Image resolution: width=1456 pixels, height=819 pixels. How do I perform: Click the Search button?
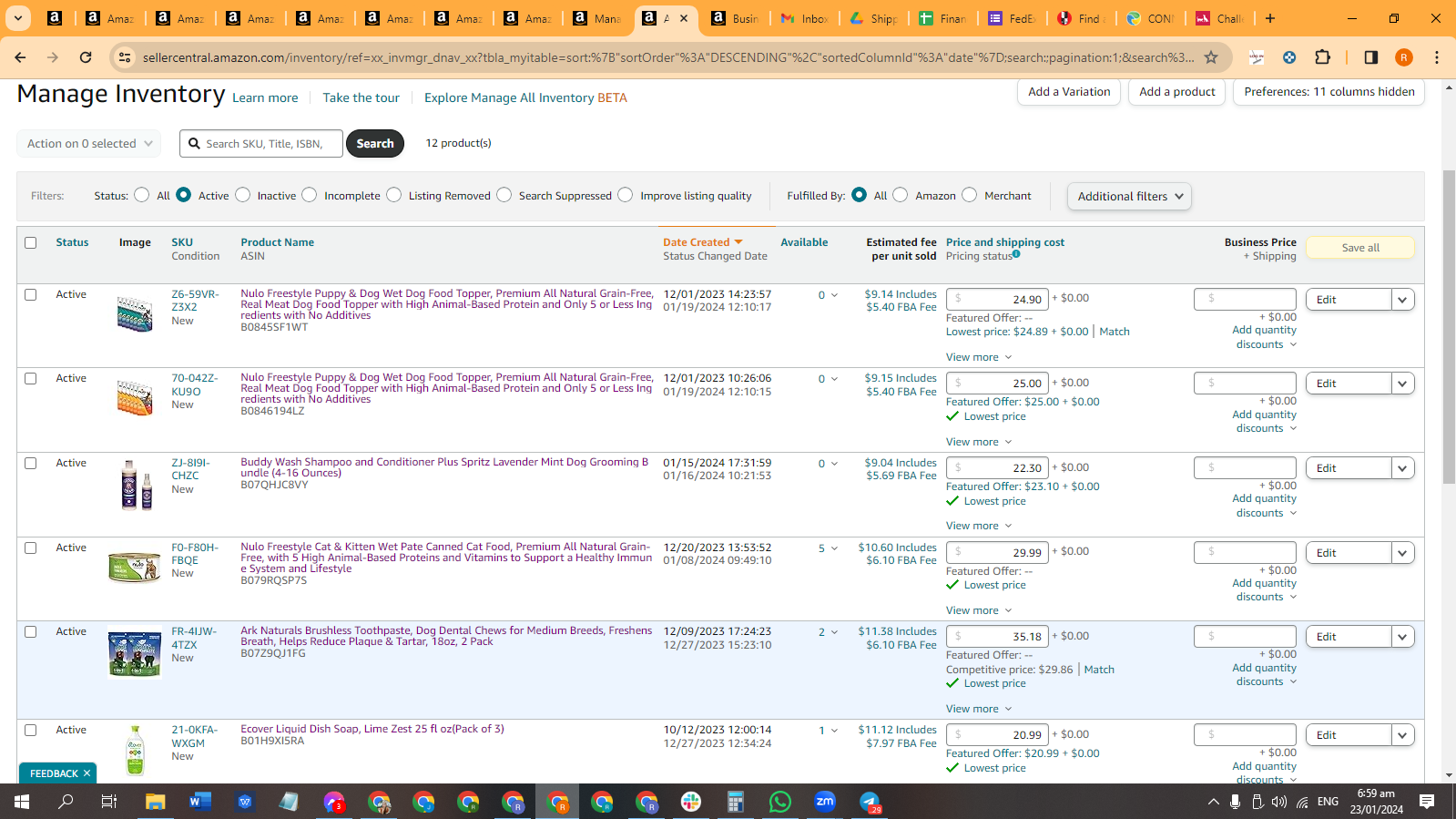click(x=375, y=143)
